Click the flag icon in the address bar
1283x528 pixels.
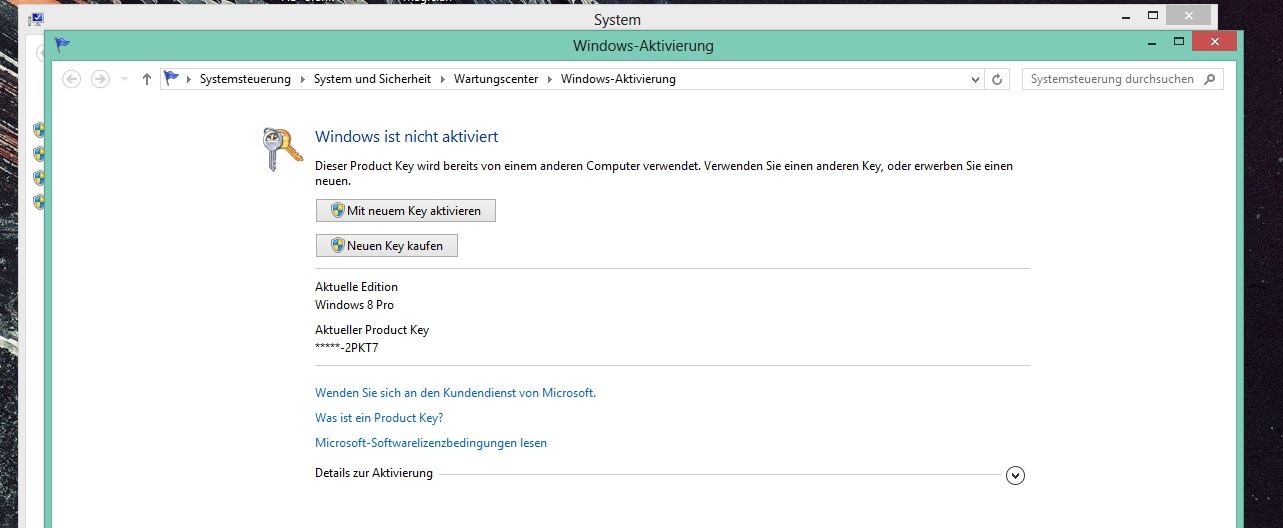[x=171, y=79]
